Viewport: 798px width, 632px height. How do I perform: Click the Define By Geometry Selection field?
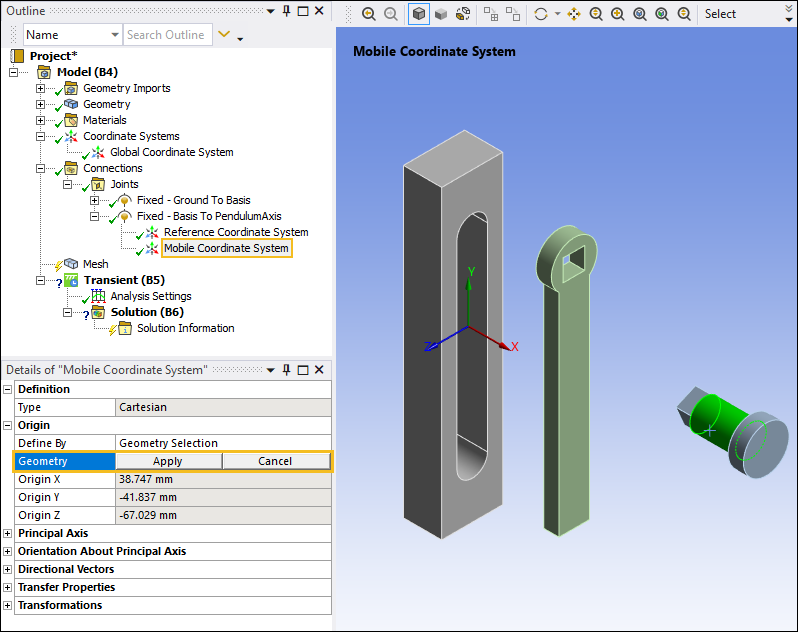click(222, 443)
